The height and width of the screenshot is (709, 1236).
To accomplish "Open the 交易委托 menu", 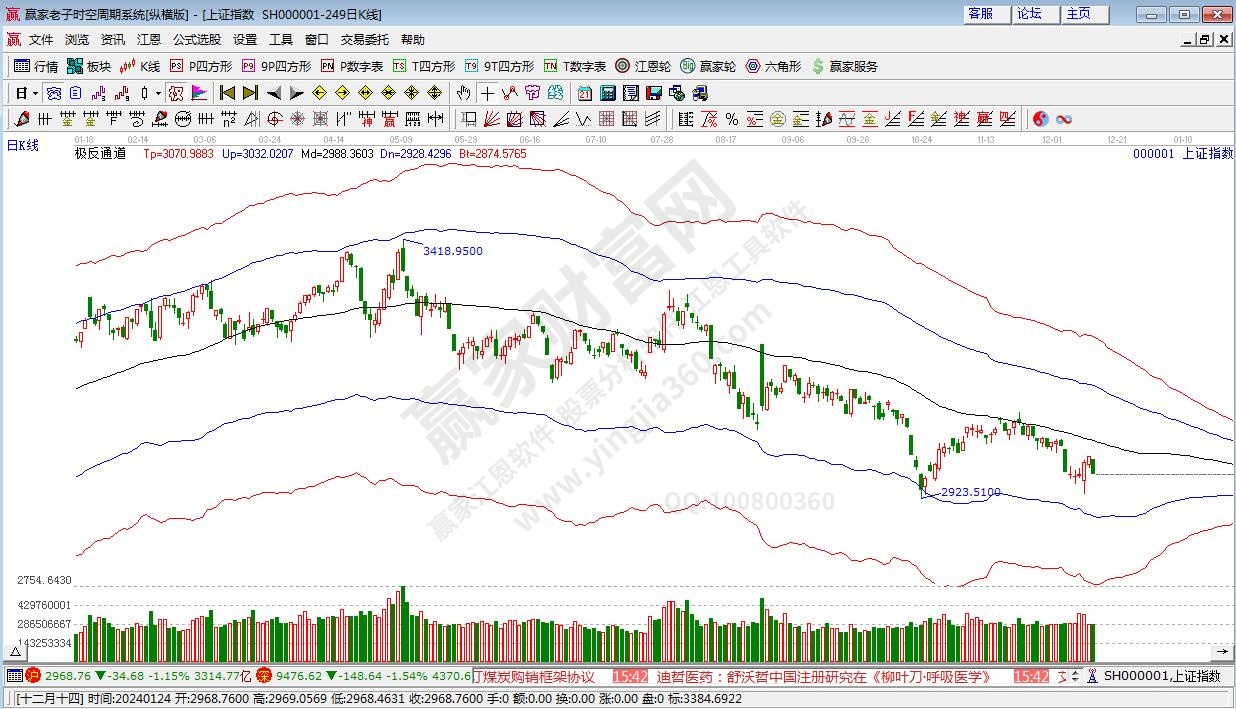I will [365, 40].
